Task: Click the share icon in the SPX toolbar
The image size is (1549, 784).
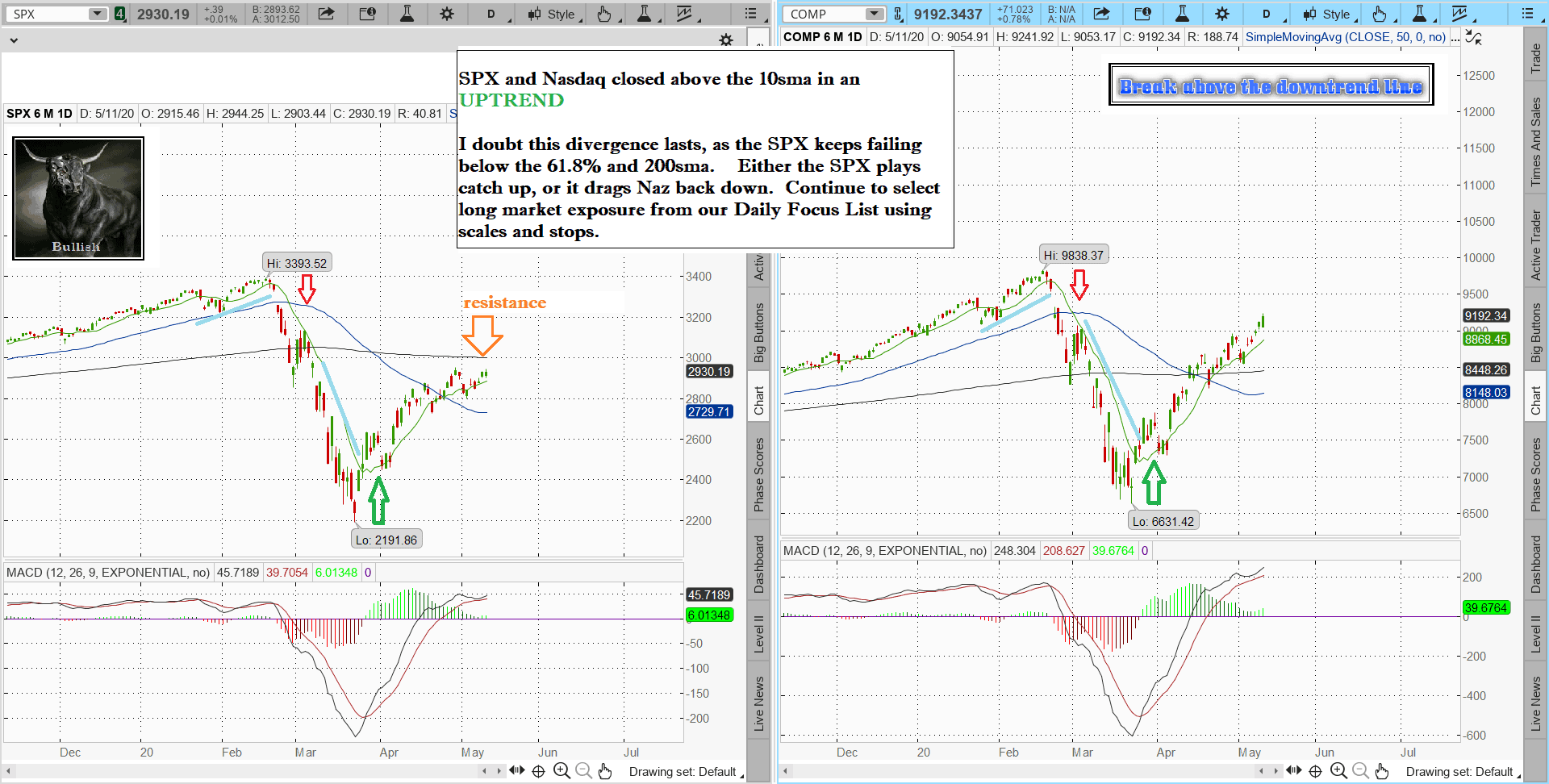Action: click(326, 14)
